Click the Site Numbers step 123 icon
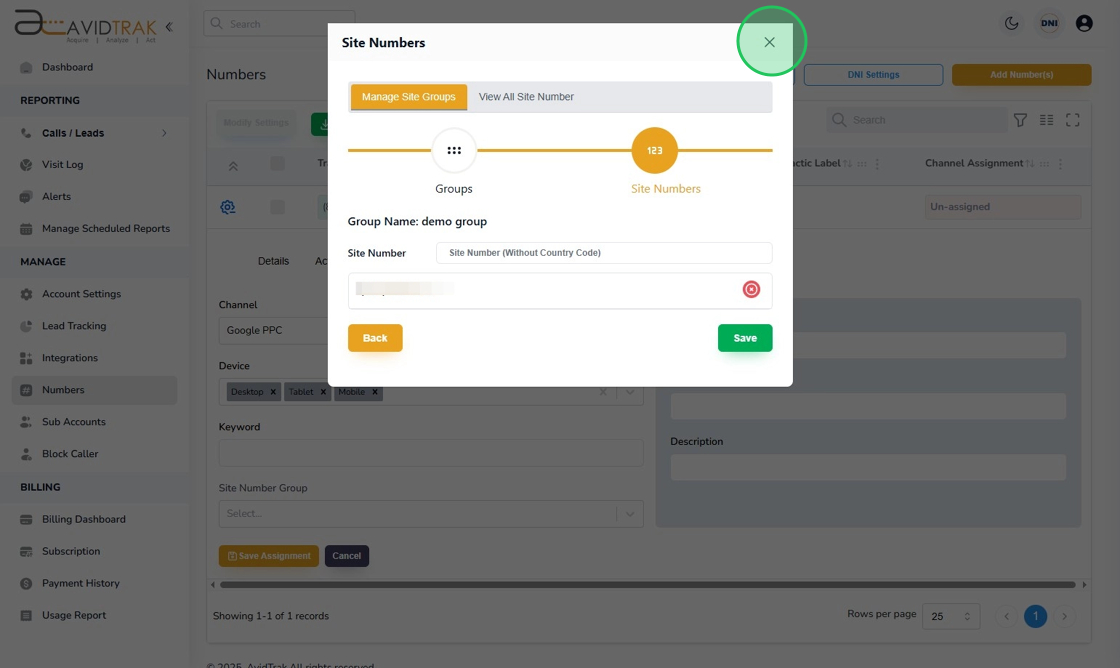 654,151
